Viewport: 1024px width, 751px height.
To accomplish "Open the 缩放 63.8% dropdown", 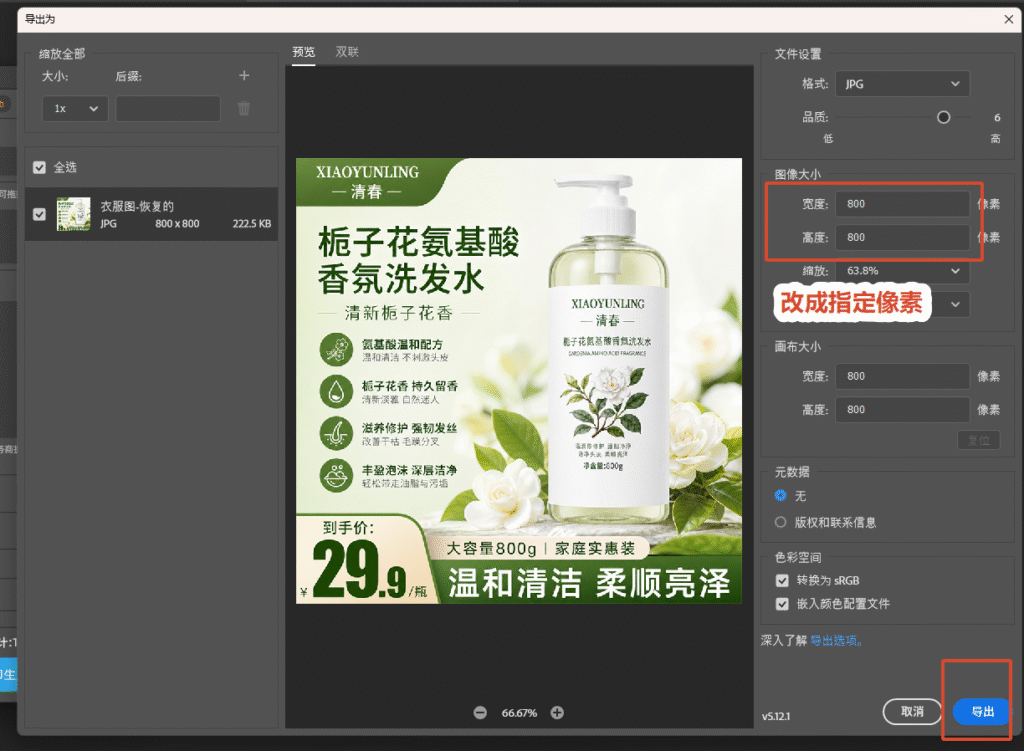I will [903, 271].
